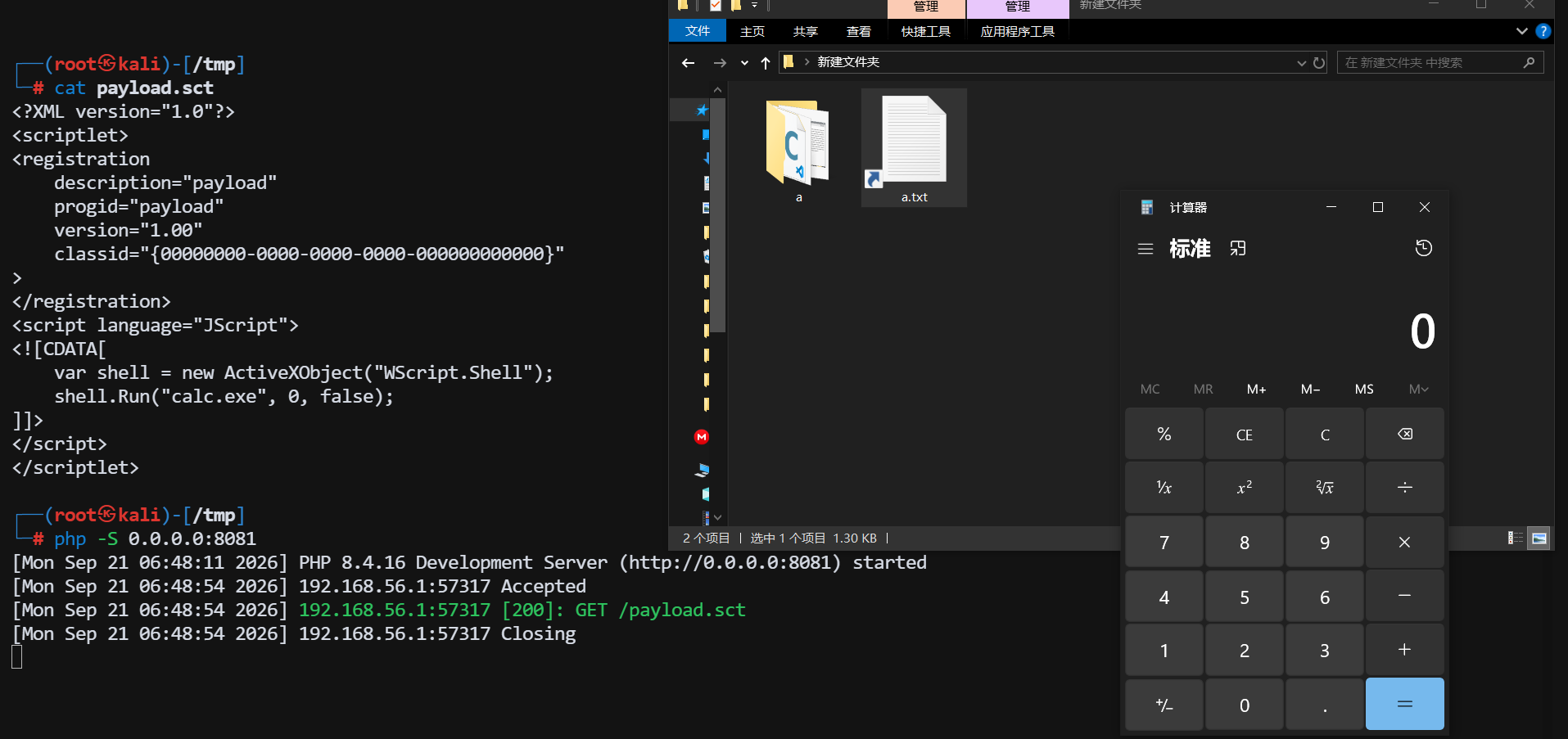The image size is (1568, 739).
Task: Switch to the 主页 ribbon tab
Action: pyautogui.click(x=752, y=31)
